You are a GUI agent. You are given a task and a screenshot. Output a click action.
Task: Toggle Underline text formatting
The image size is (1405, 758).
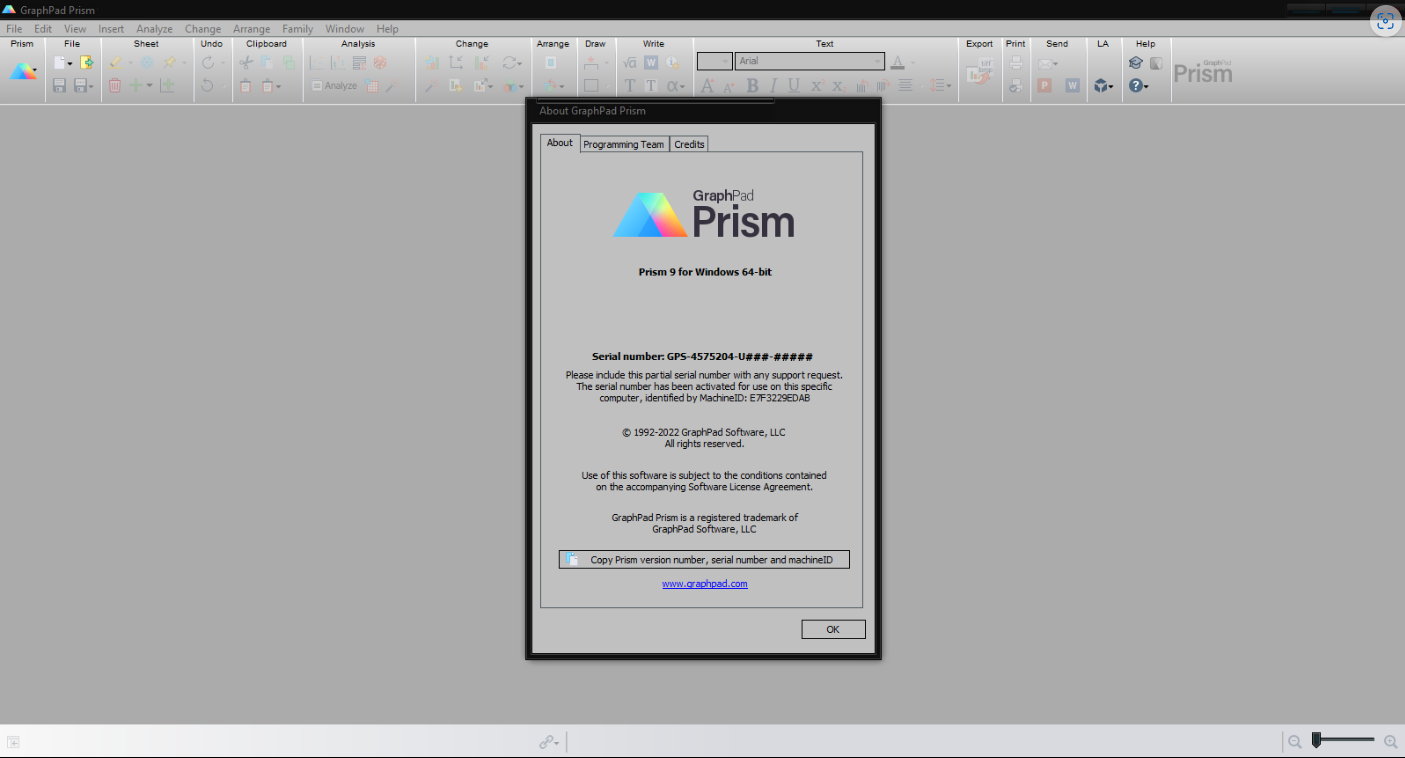794,86
